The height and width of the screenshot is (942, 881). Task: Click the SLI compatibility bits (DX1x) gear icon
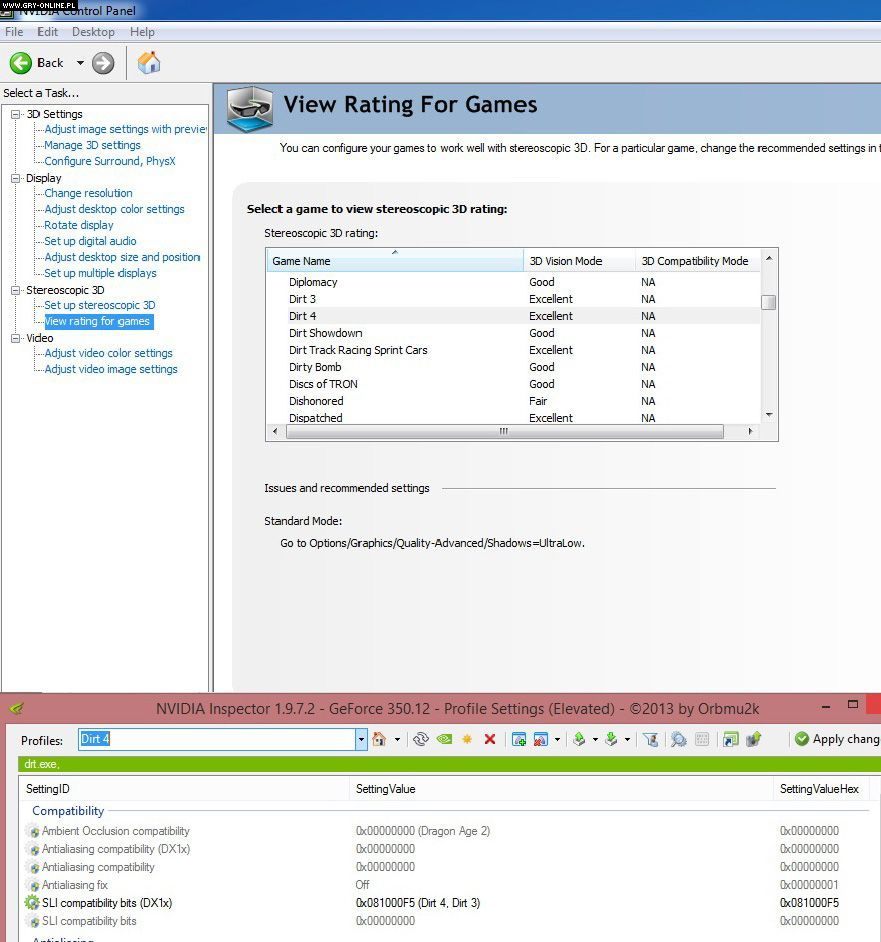tap(32, 903)
